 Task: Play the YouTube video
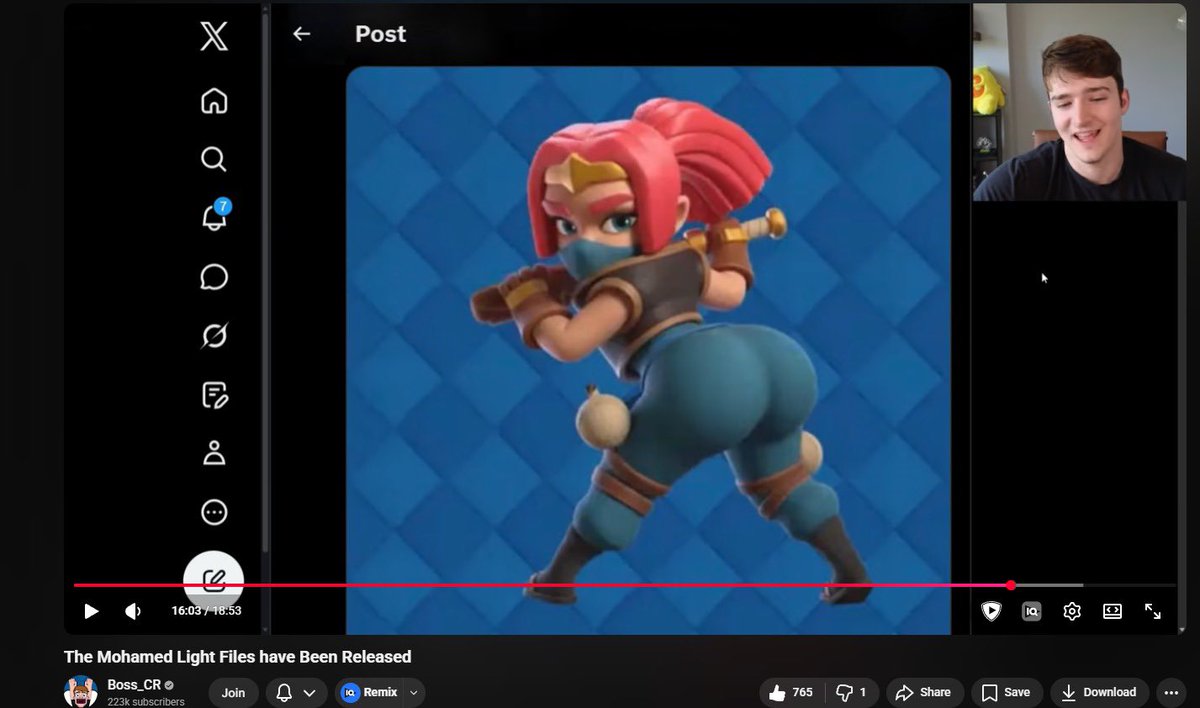[x=91, y=611]
